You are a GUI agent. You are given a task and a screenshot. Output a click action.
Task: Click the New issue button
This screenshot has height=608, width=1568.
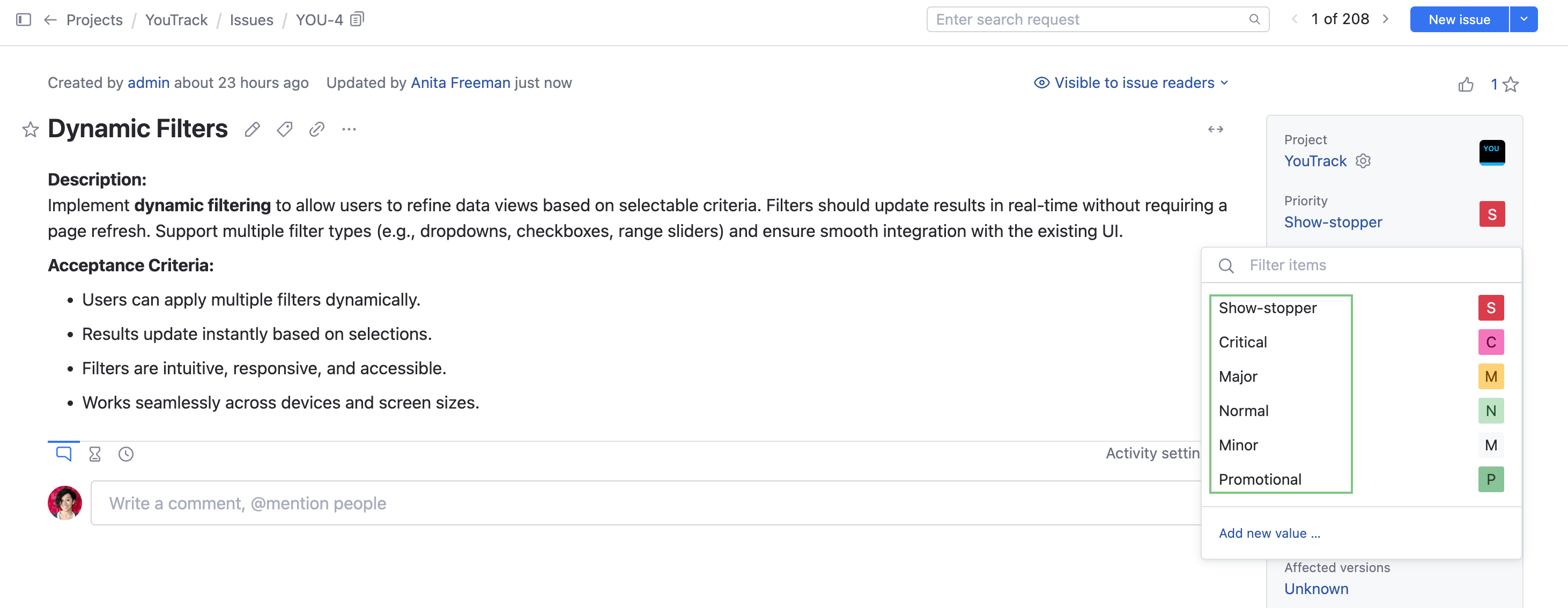point(1459,19)
